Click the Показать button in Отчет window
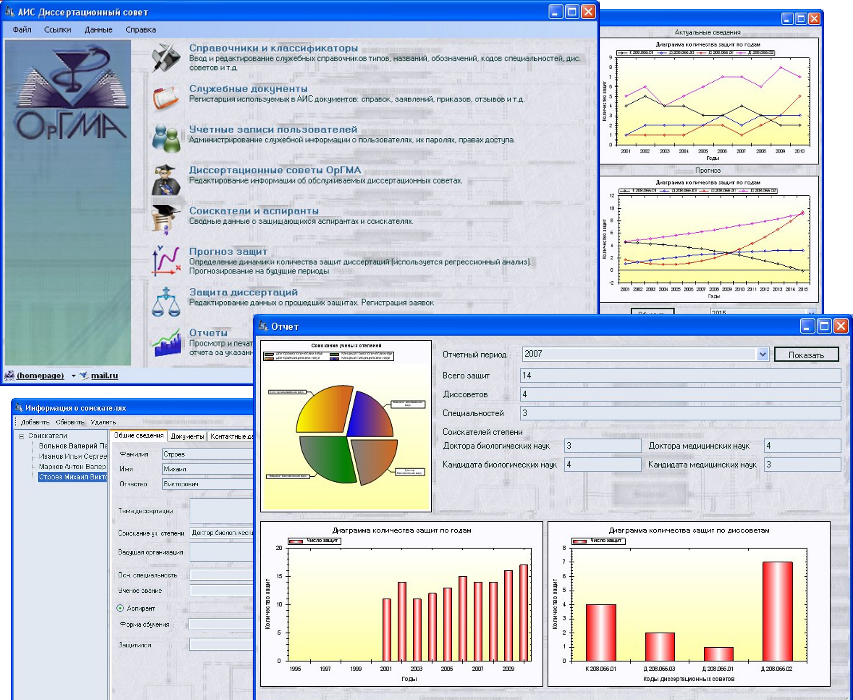Screen dimensions: 853x700 [806, 355]
